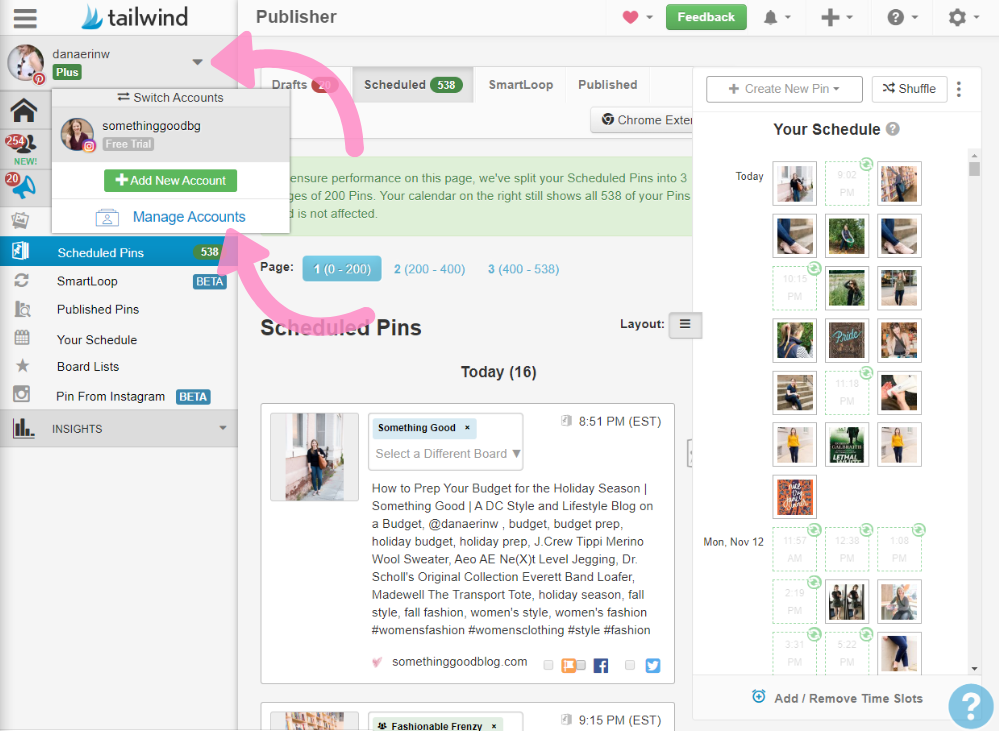Select the empty 10:15 PM time slot

(794, 288)
